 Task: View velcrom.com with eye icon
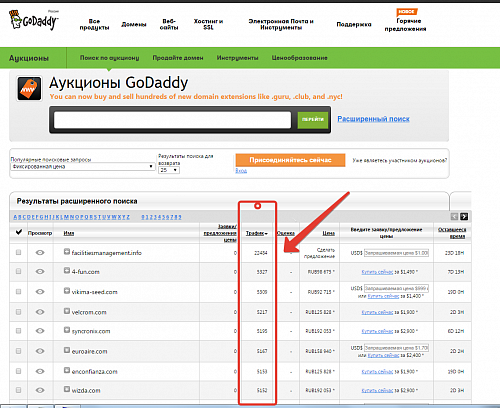40,312
